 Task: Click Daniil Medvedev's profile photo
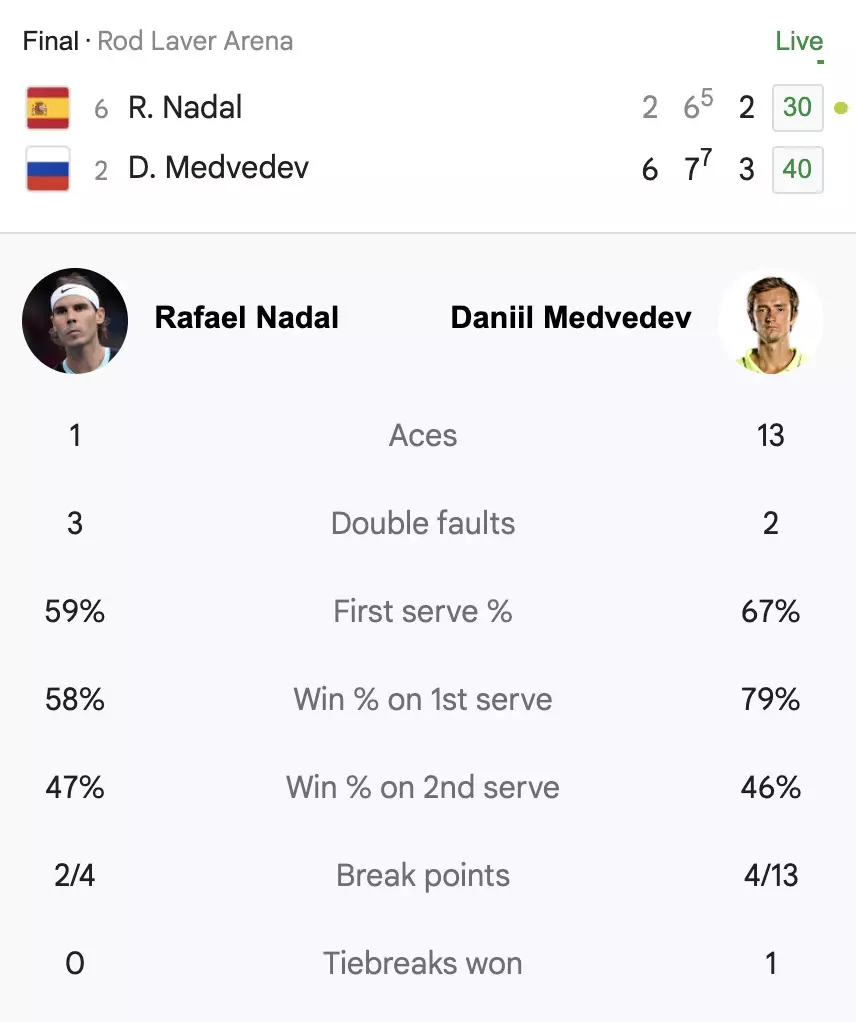coord(771,320)
